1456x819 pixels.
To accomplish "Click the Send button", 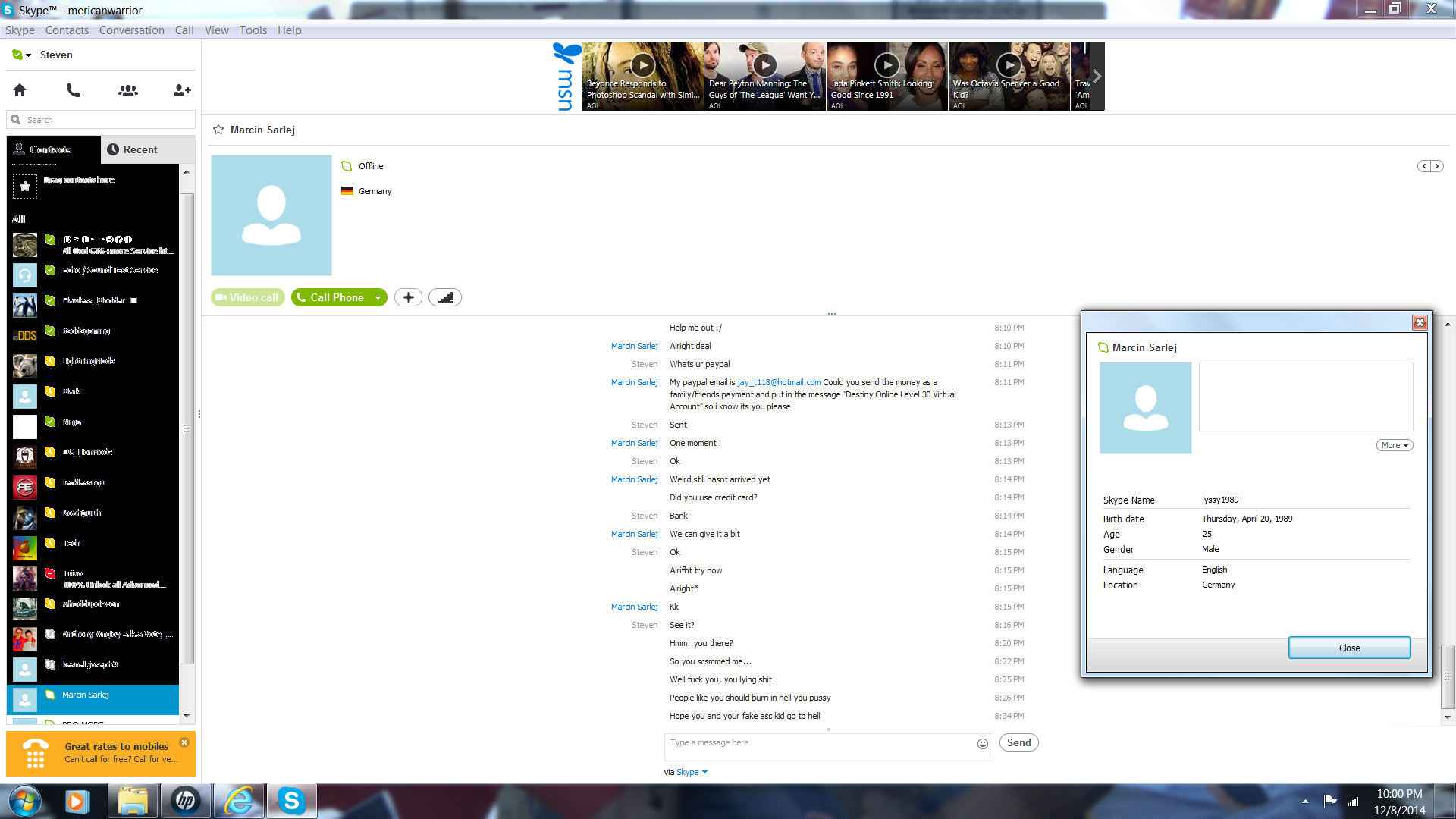I will [1018, 743].
